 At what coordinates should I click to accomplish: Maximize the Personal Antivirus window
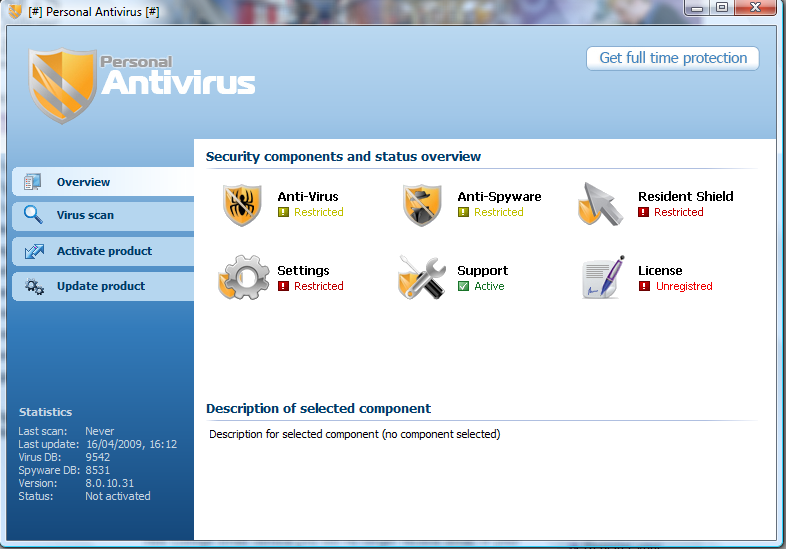point(722,8)
